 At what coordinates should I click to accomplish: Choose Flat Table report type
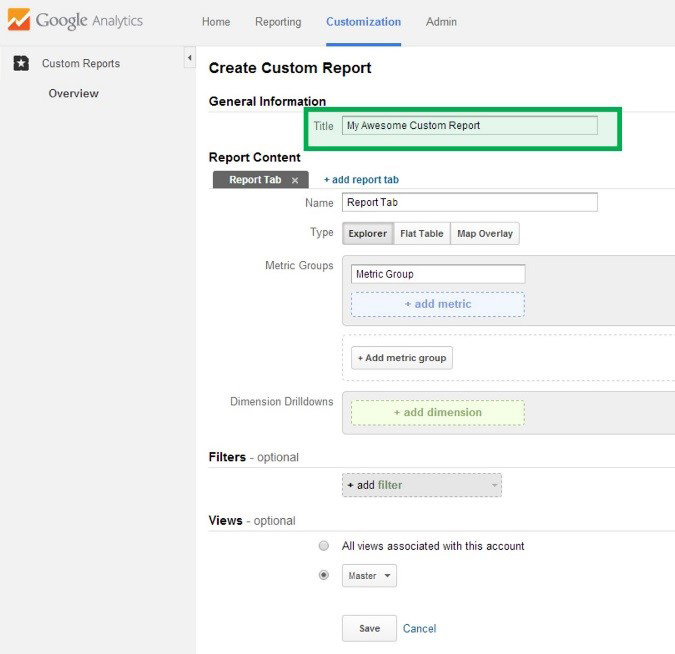pyautogui.click(x=422, y=233)
